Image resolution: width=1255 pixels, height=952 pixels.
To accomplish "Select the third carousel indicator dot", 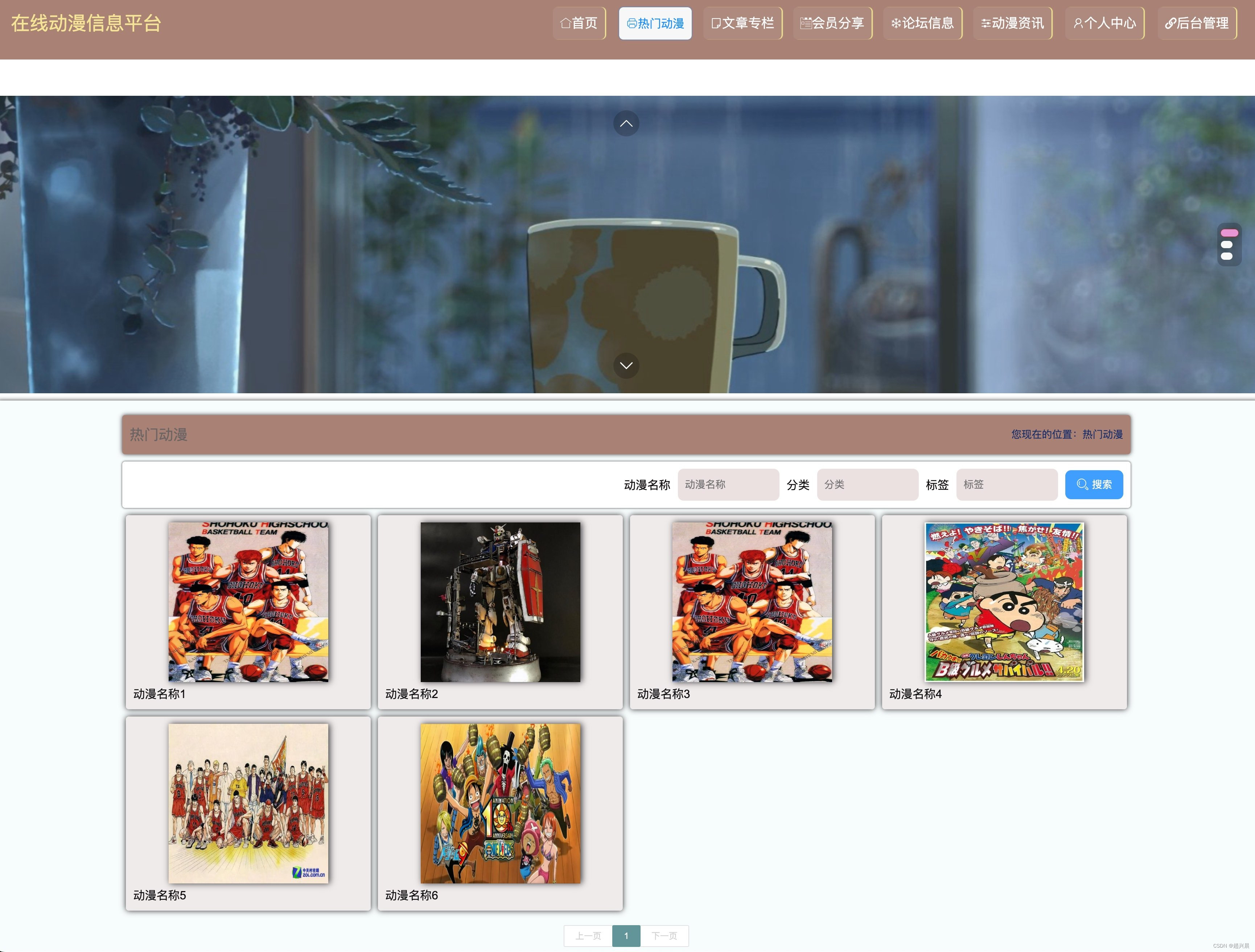I will [x=1226, y=257].
